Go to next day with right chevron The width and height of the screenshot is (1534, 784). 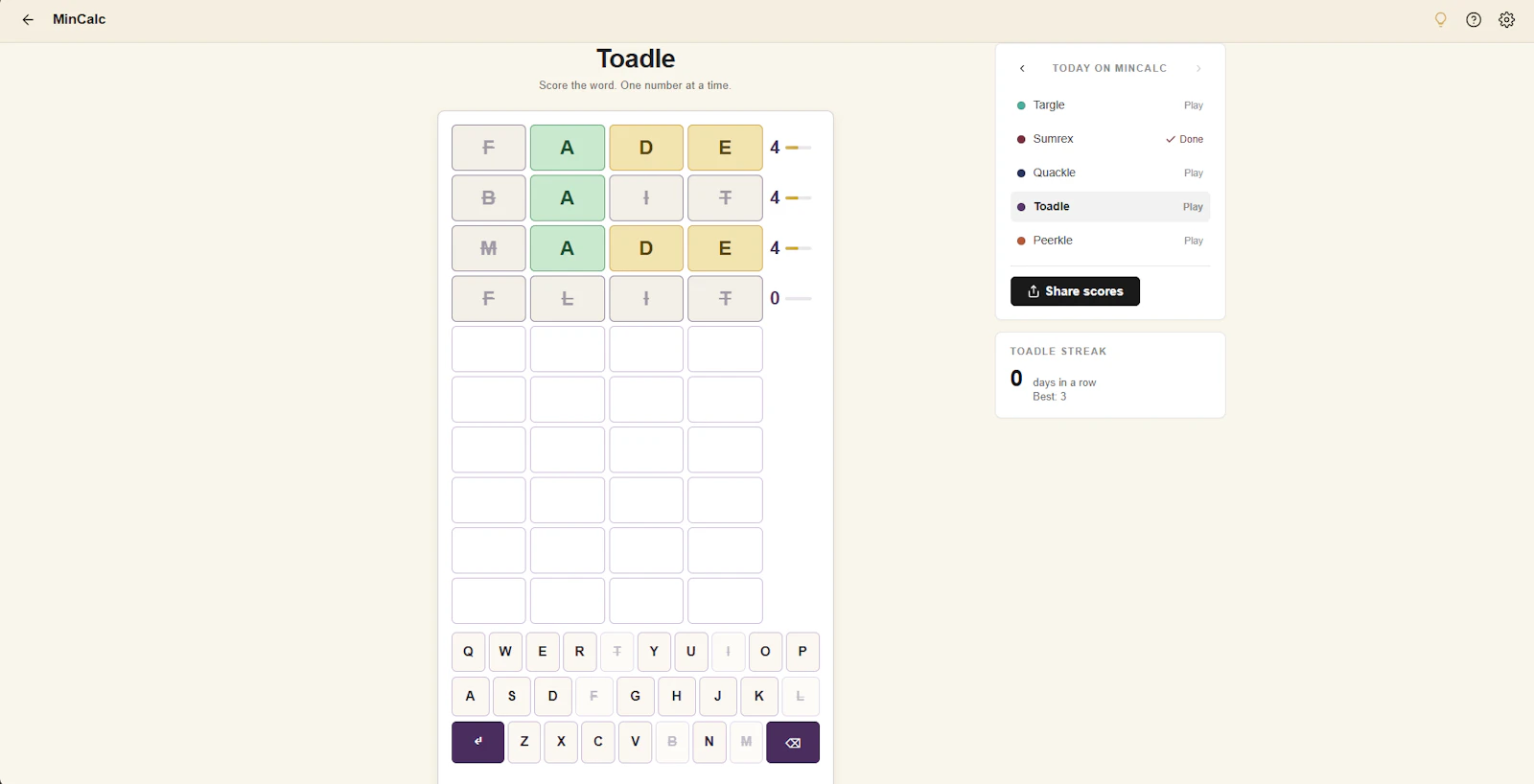tap(1198, 68)
